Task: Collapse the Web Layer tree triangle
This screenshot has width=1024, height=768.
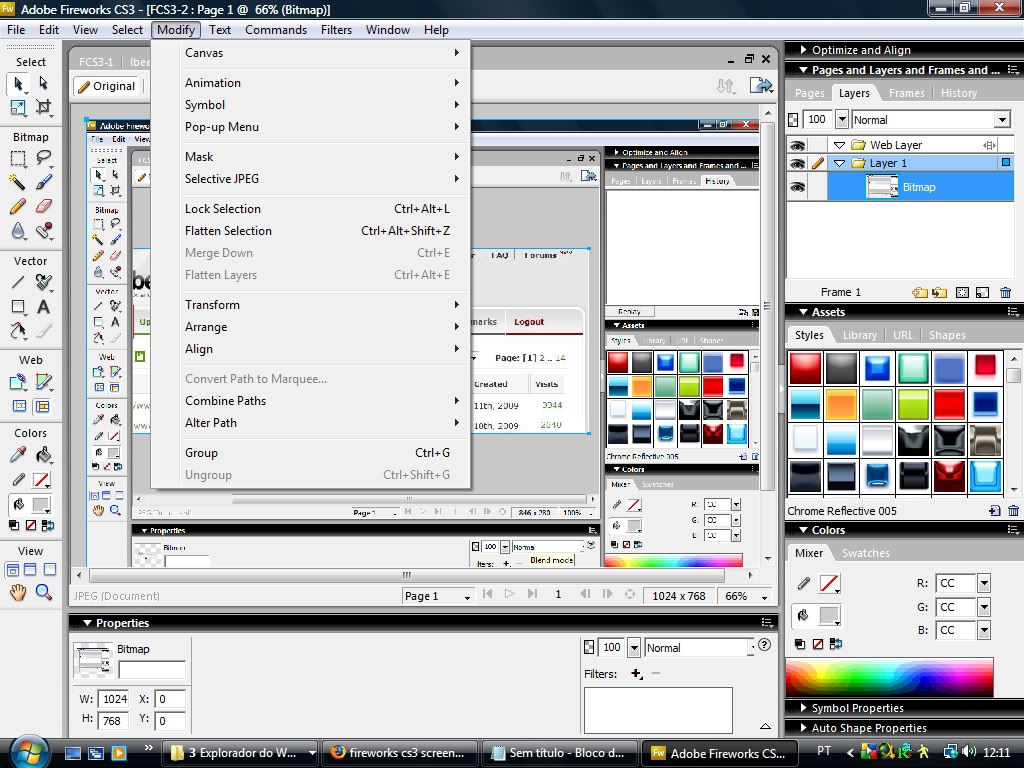Action: [x=840, y=145]
